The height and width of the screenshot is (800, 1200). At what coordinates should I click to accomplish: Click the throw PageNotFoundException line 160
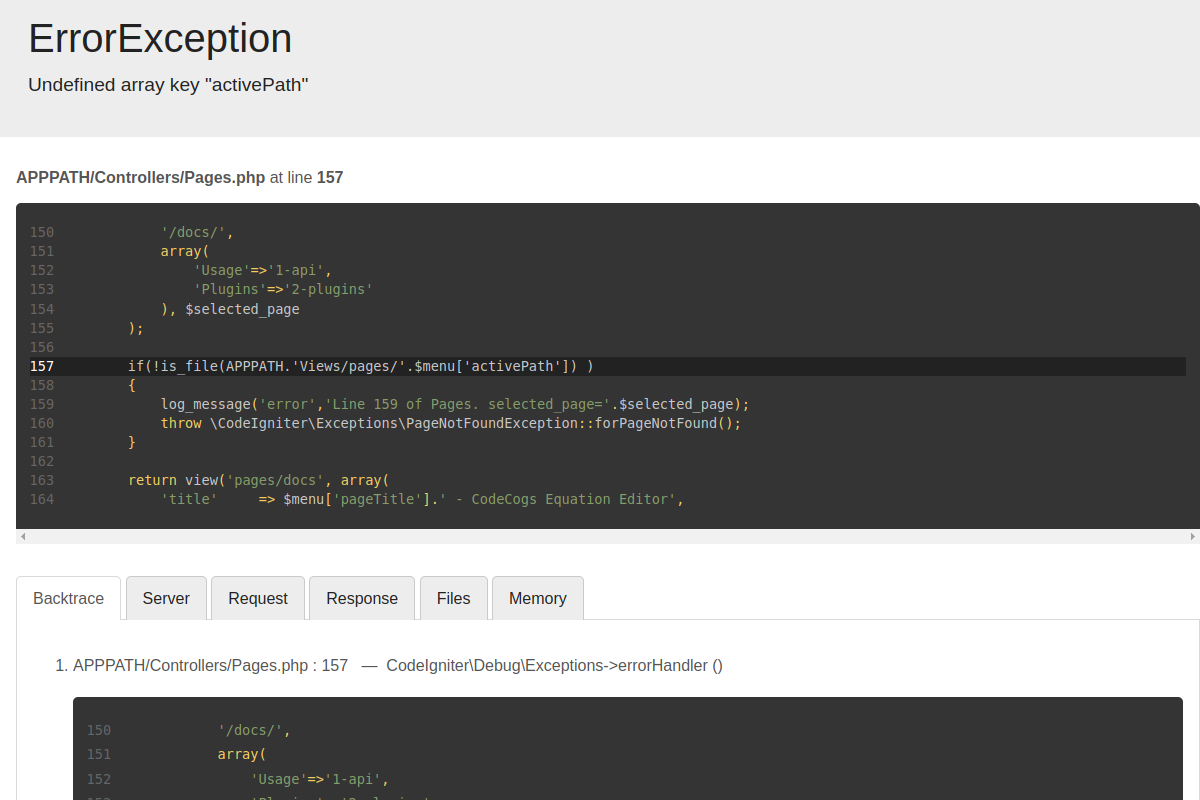(451, 423)
